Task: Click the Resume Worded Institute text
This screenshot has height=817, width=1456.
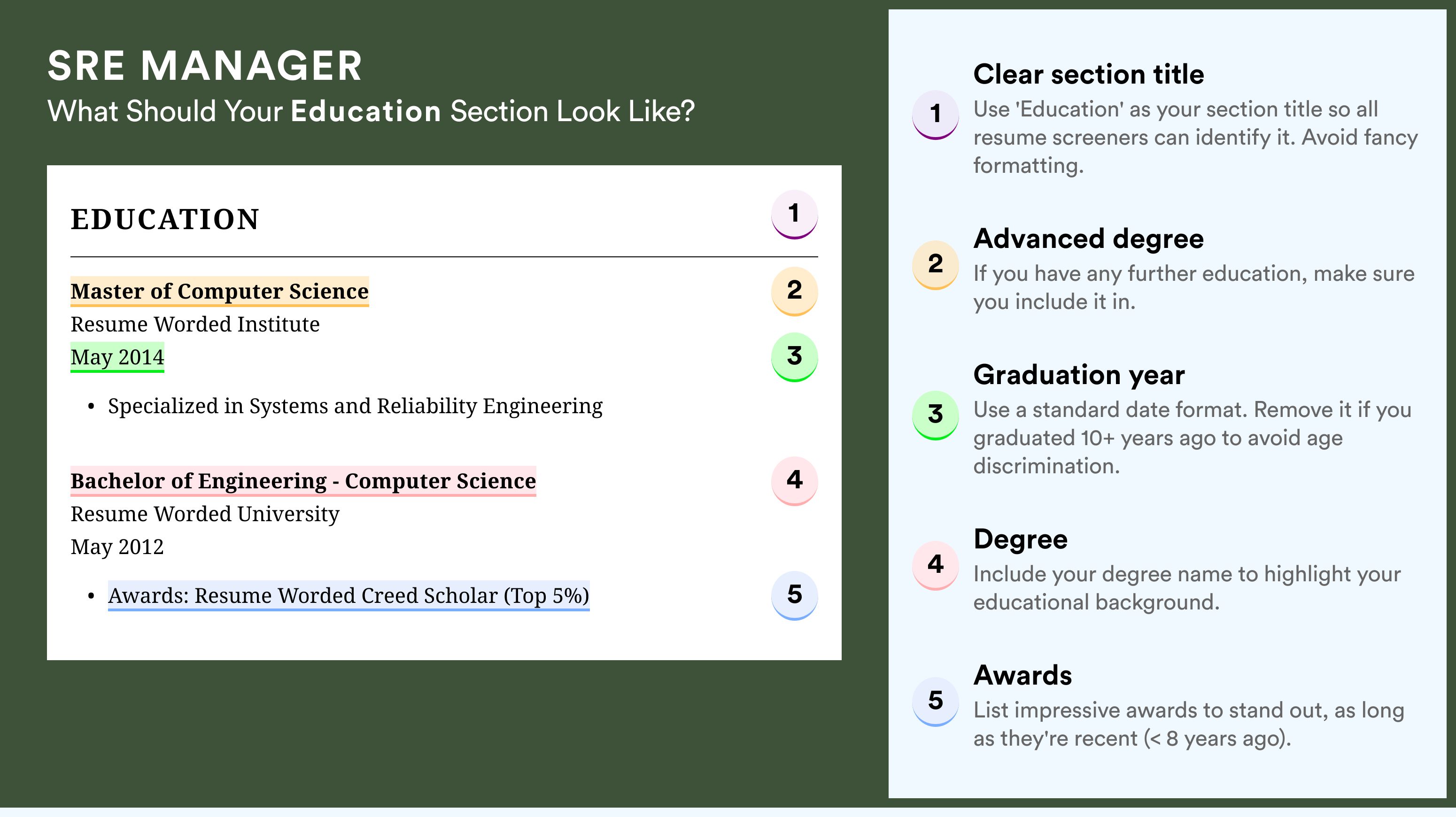Action: pyautogui.click(x=195, y=324)
